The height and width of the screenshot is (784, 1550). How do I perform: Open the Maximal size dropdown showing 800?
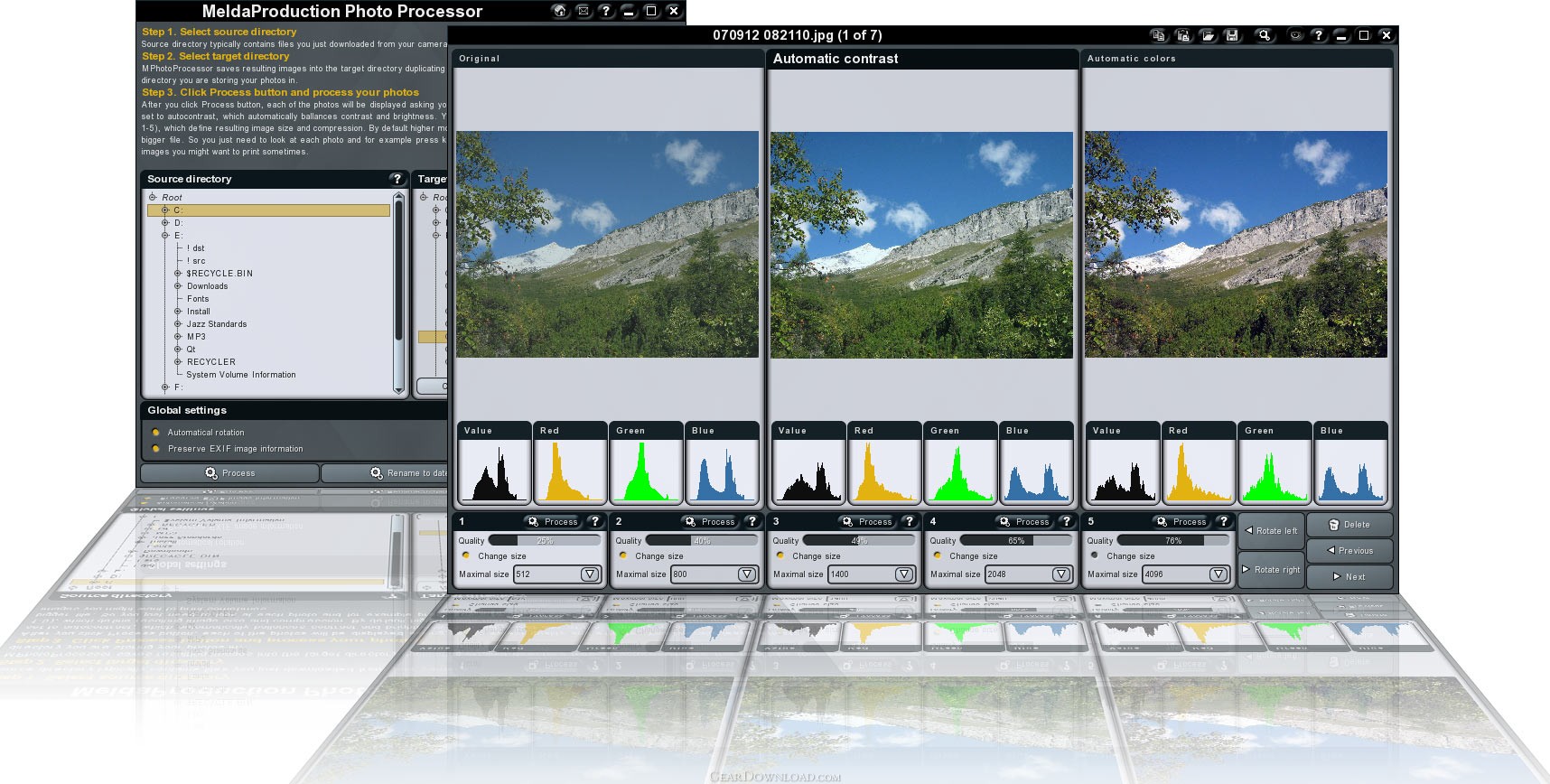click(747, 574)
